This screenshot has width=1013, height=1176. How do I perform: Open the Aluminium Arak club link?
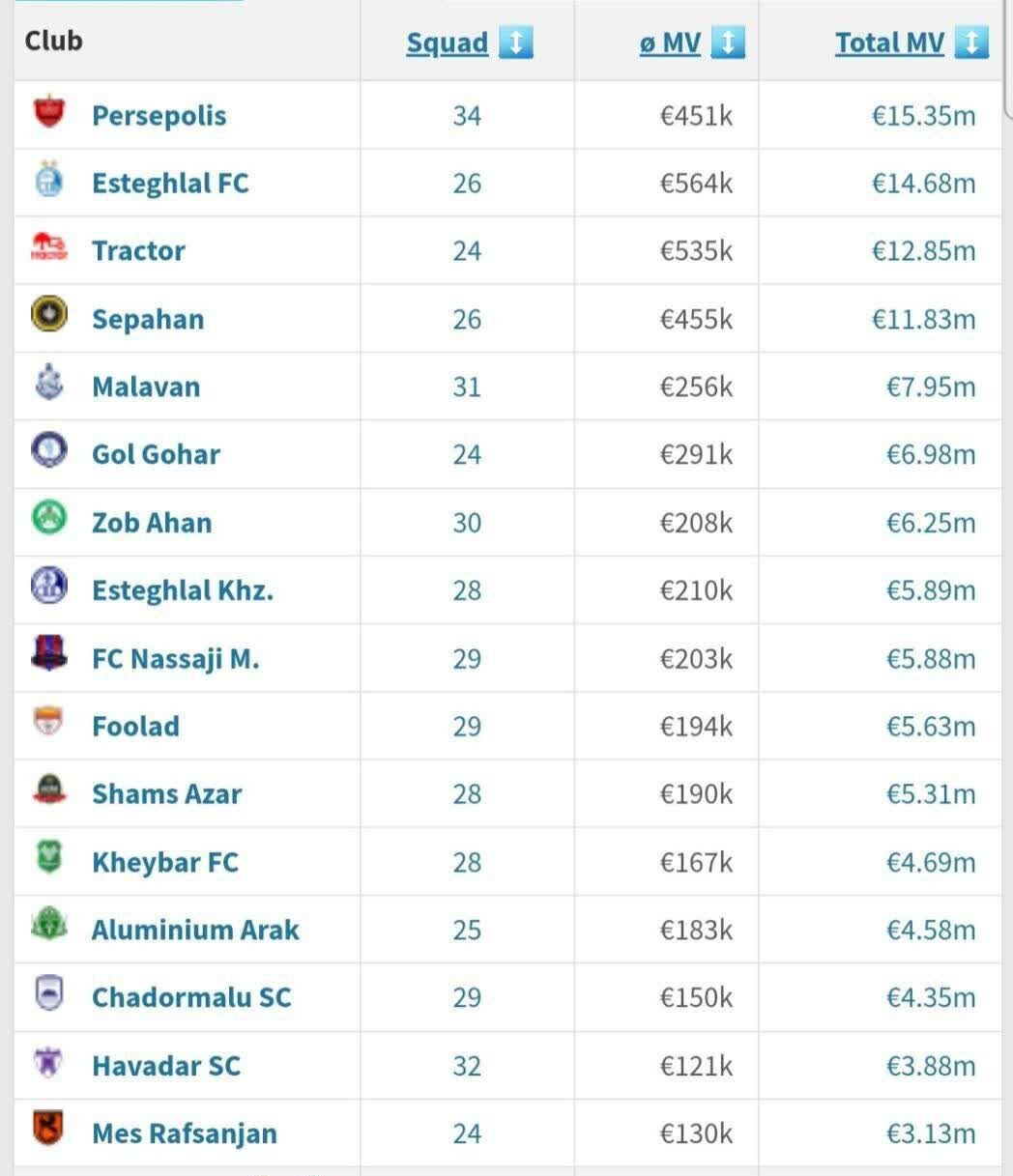(195, 930)
